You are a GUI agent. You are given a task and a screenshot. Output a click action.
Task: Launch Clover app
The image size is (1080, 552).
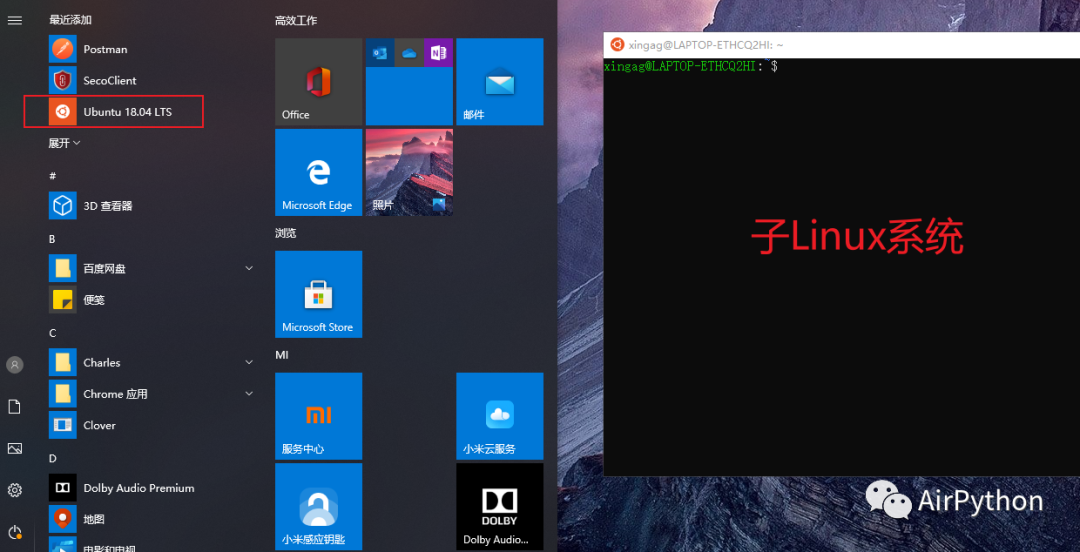pos(153,425)
